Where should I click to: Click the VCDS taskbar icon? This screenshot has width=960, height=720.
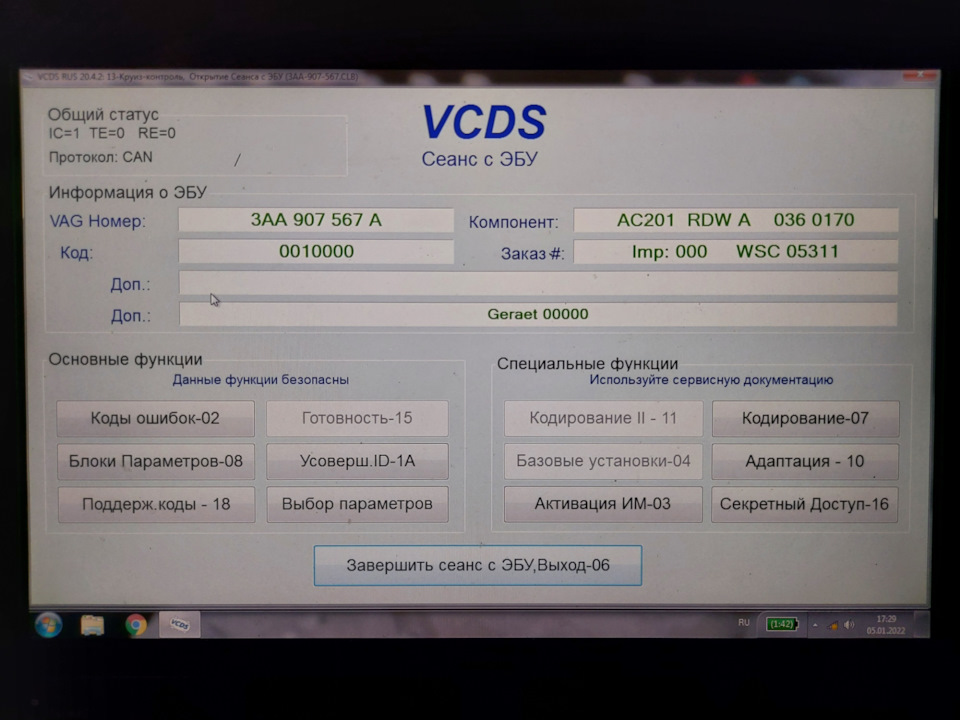179,624
